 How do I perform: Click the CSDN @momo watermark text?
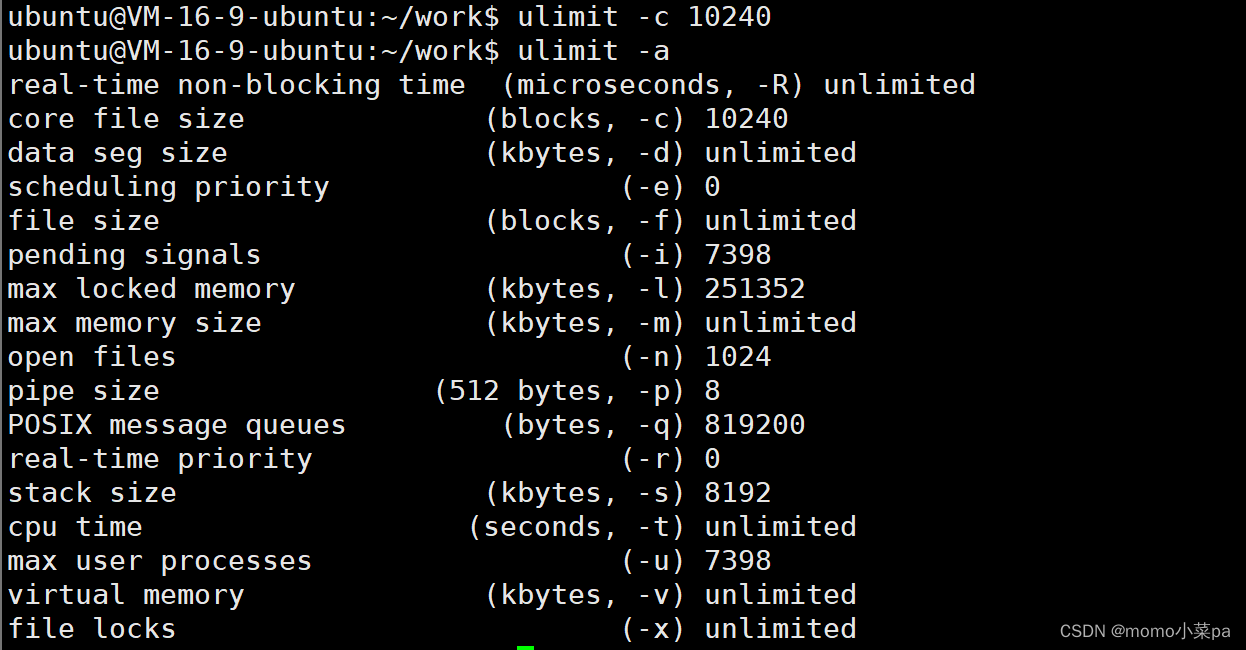1145,631
